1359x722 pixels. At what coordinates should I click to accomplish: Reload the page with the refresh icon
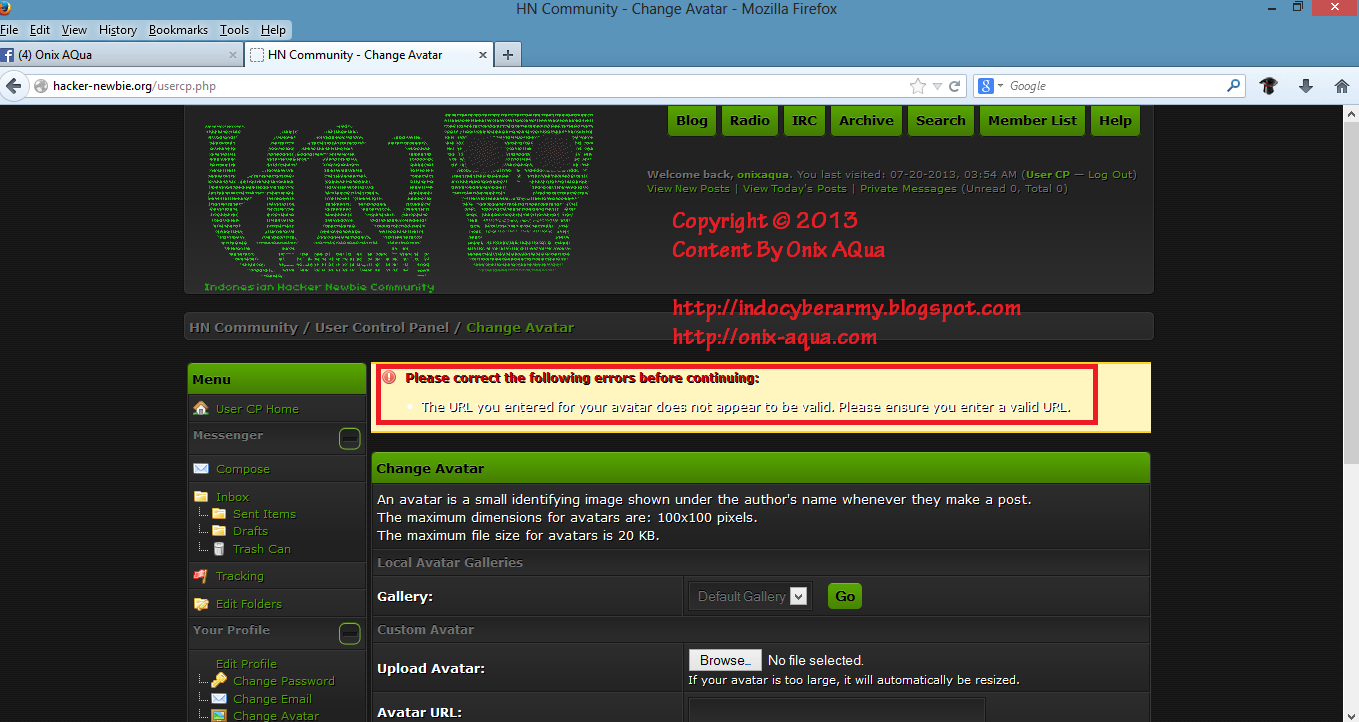point(955,86)
